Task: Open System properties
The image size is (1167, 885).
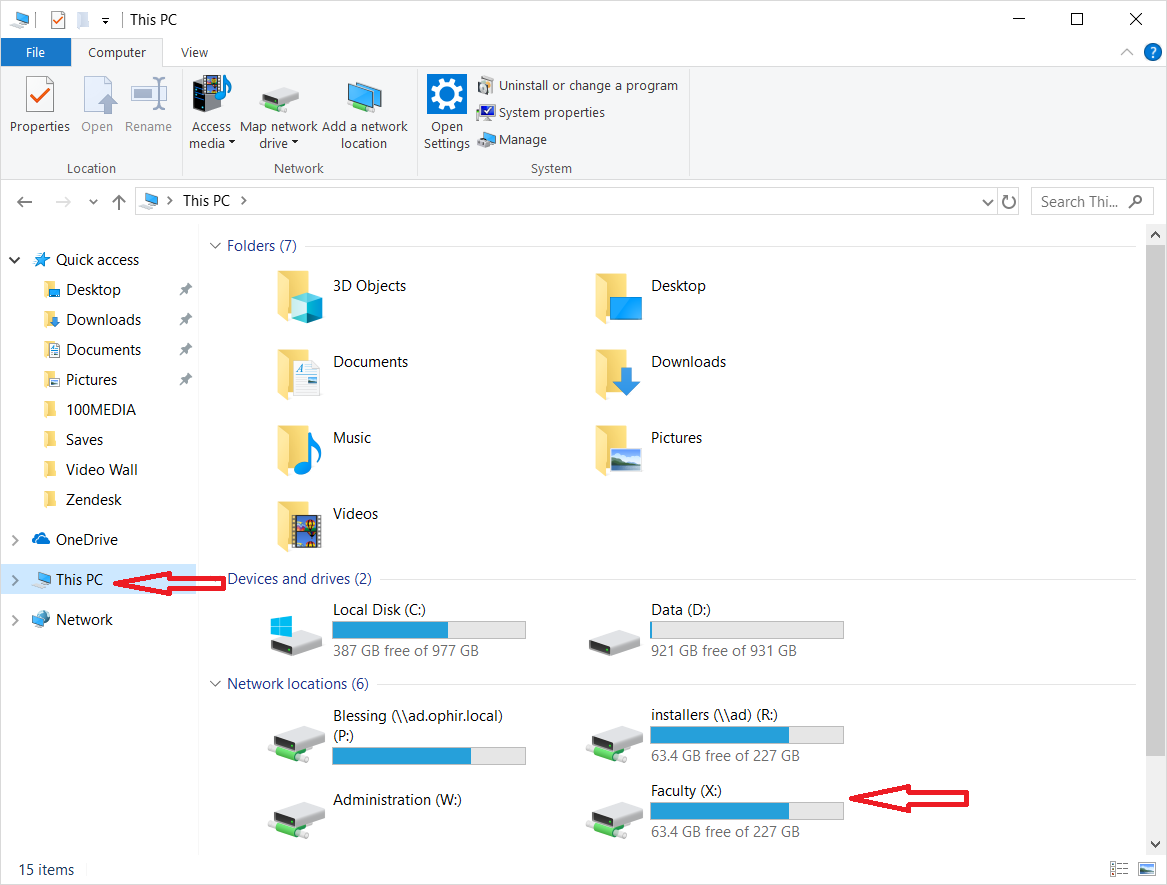Action: [x=541, y=112]
